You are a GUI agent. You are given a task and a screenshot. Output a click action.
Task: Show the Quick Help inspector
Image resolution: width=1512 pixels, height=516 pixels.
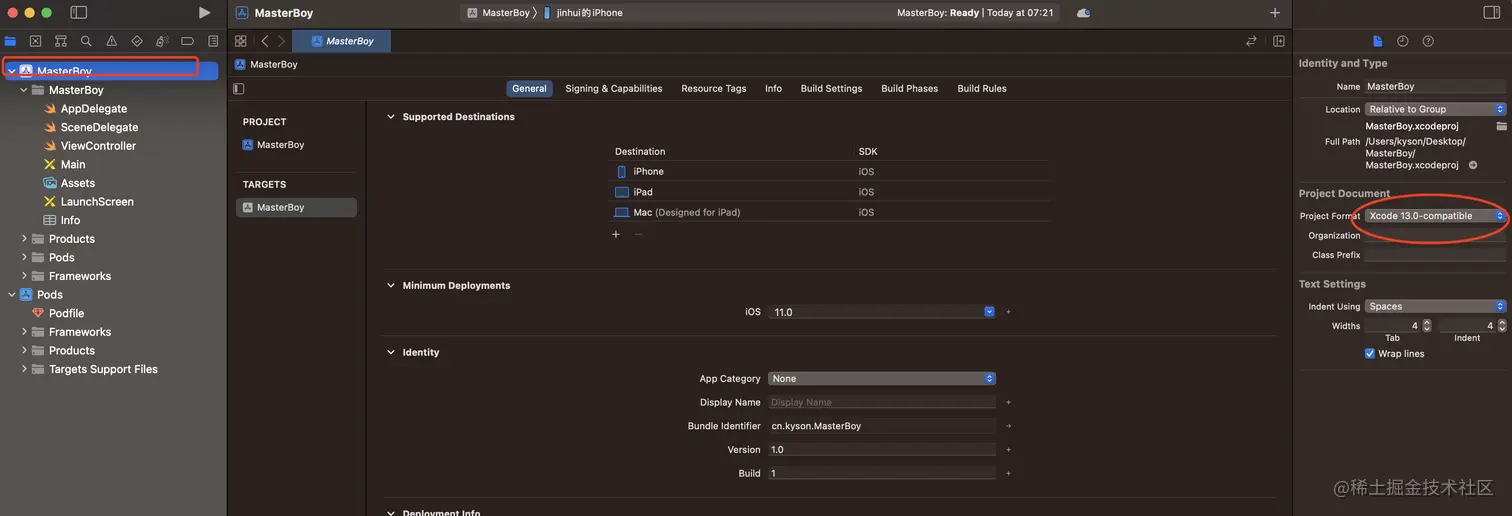pos(1428,41)
